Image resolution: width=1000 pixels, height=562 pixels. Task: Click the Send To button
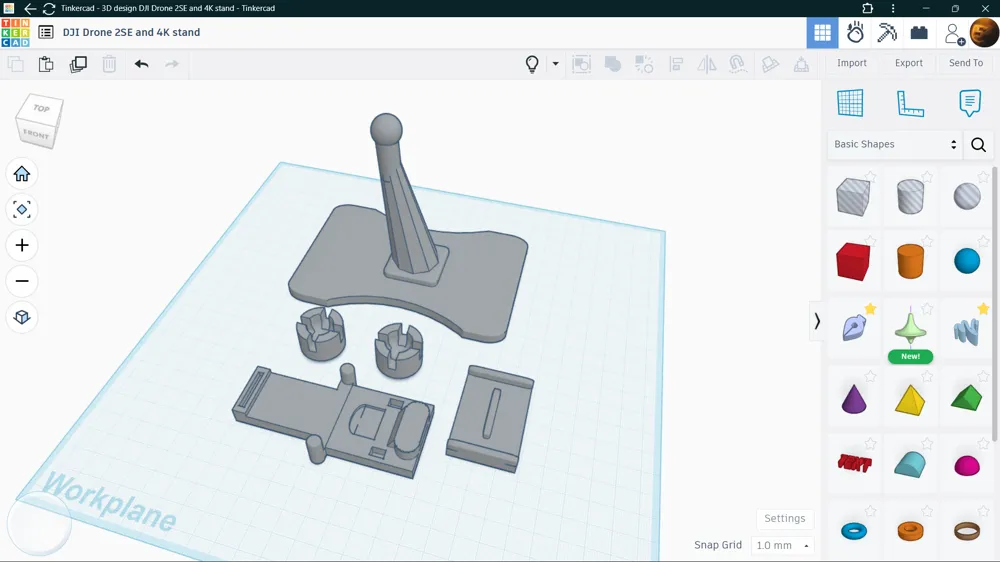[x=966, y=63]
